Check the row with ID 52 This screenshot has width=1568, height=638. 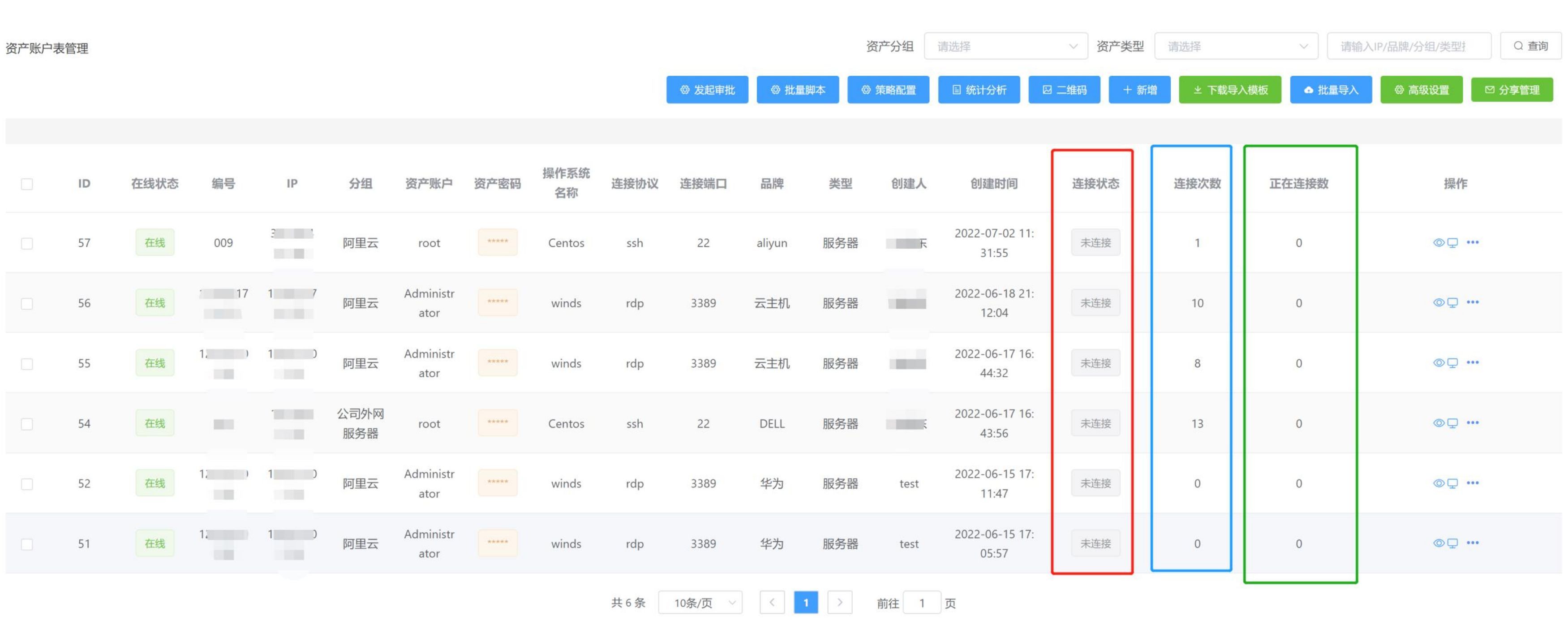27,484
